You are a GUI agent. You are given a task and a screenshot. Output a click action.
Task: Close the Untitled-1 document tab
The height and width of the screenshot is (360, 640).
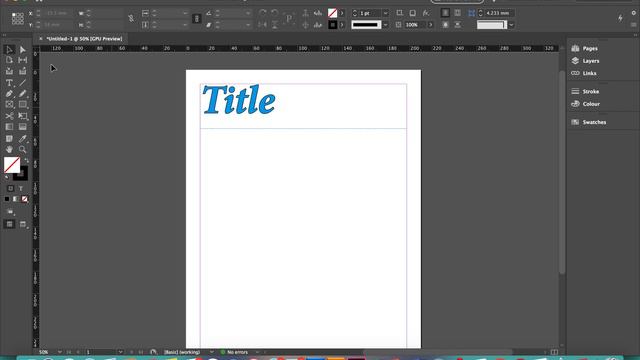tap(40, 39)
